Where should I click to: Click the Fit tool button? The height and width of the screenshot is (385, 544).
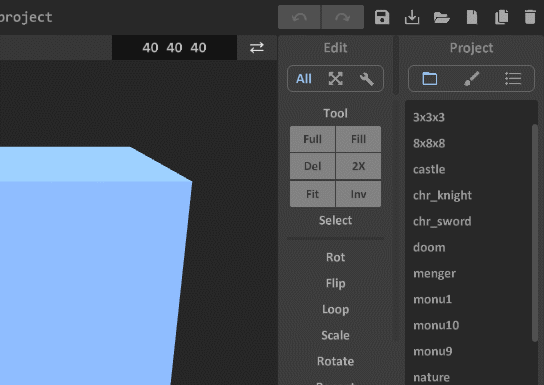[x=313, y=194]
